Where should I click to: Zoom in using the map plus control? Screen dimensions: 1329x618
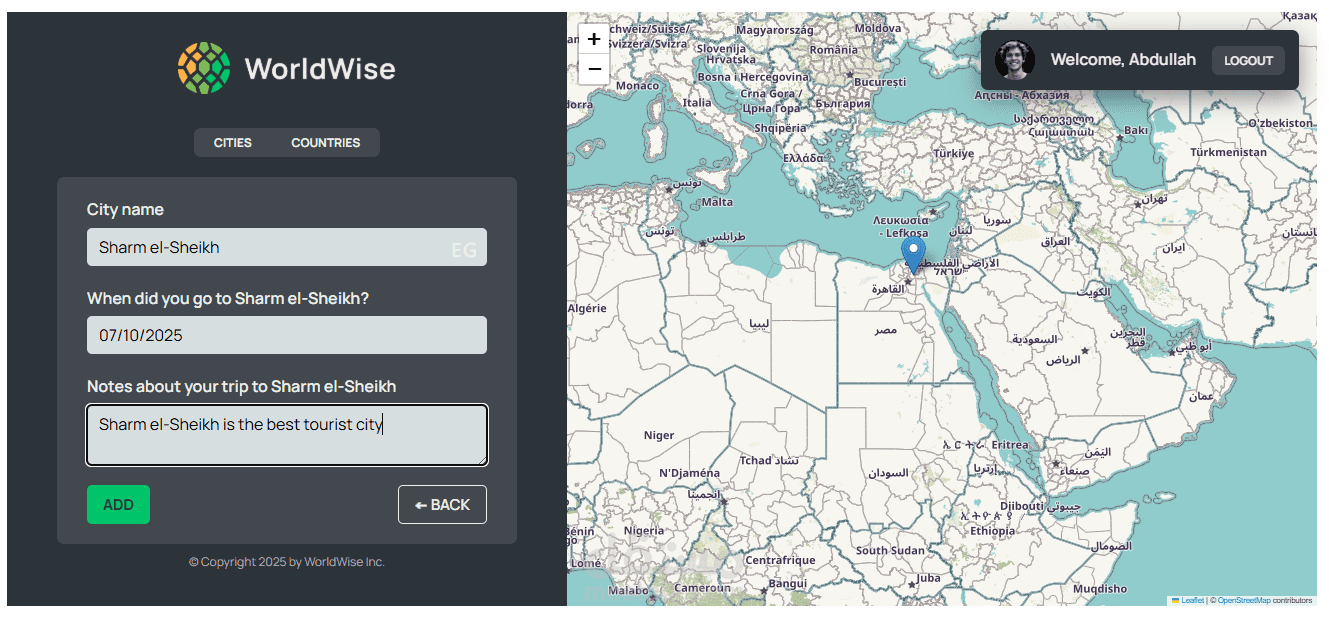594,38
